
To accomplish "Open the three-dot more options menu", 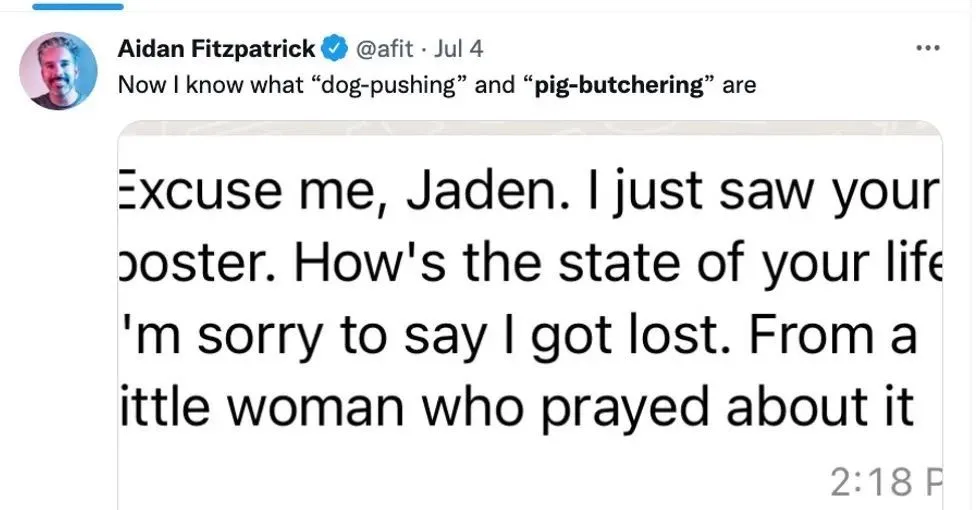I will pyautogui.click(x=928, y=48).
